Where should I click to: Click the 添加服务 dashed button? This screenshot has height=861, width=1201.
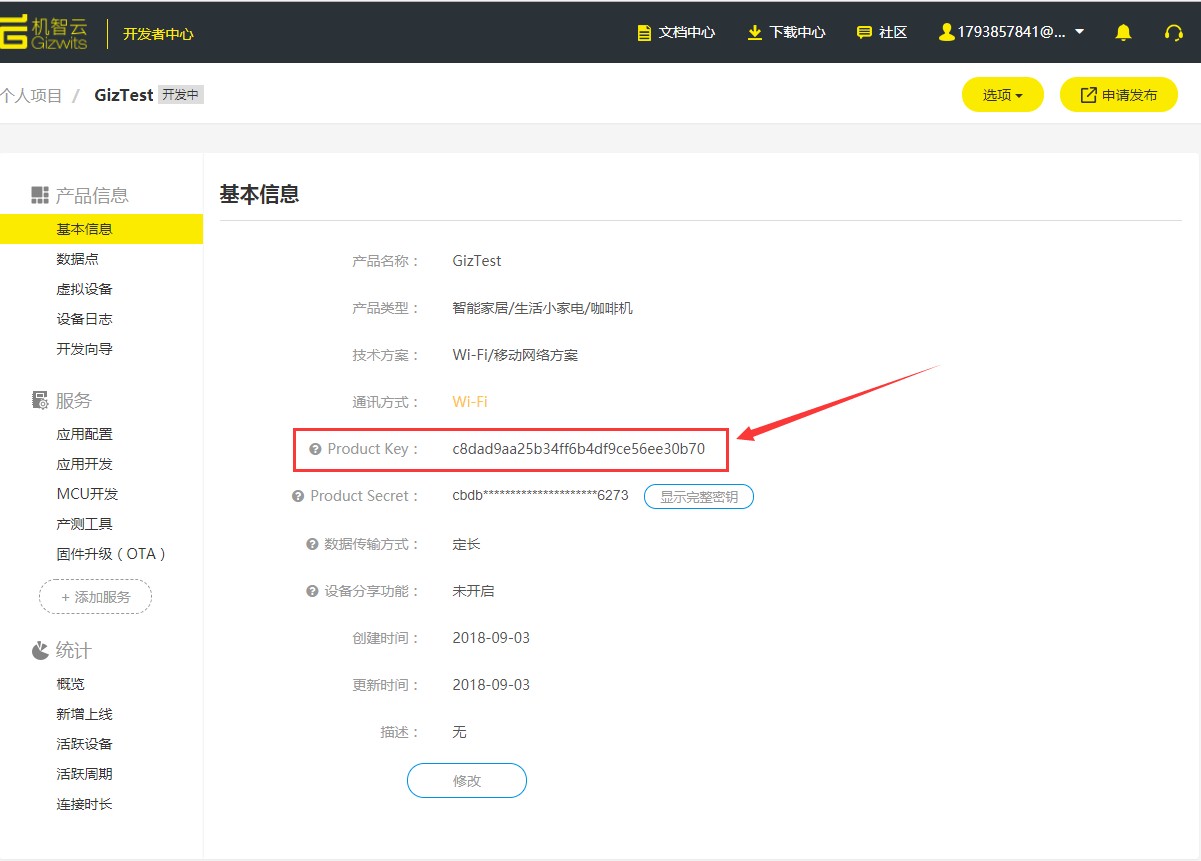coord(95,597)
